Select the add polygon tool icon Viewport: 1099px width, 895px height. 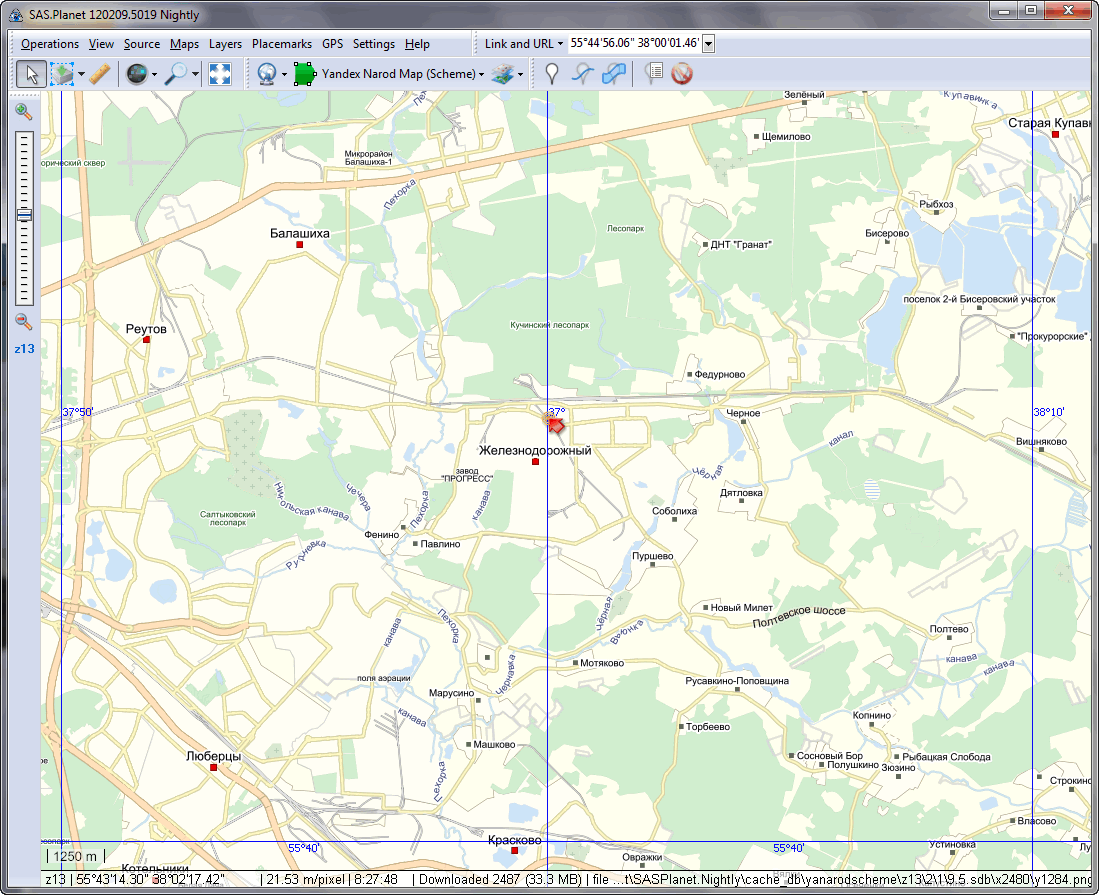pyautogui.click(x=615, y=74)
